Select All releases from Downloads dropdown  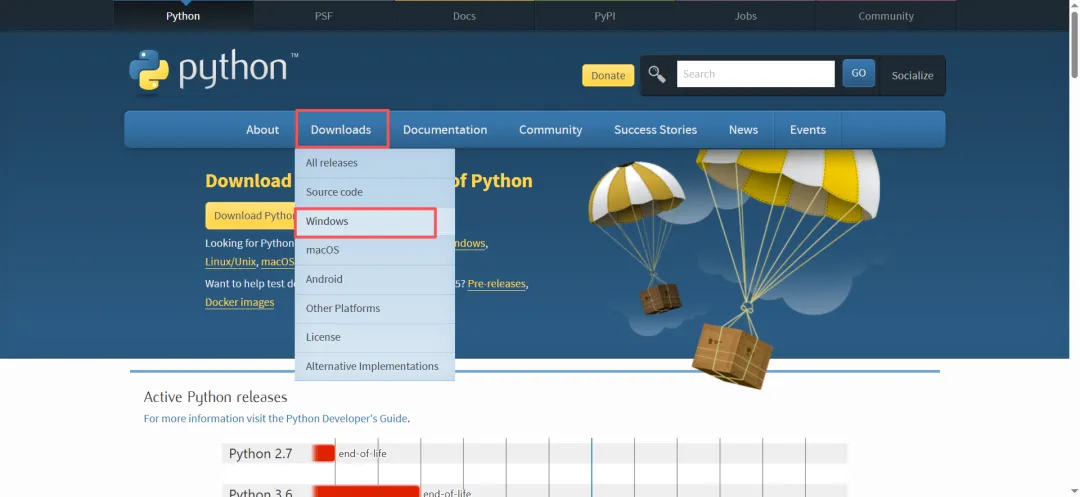coord(375,163)
